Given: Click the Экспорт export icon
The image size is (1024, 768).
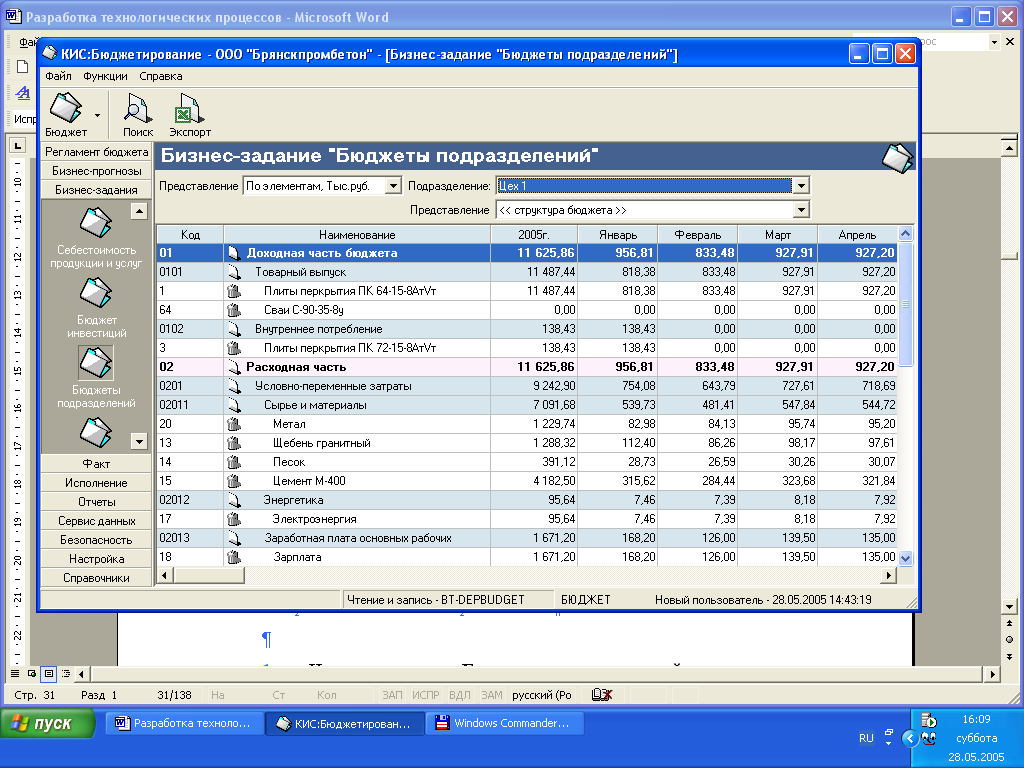Looking at the screenshot, I should pyautogui.click(x=189, y=108).
